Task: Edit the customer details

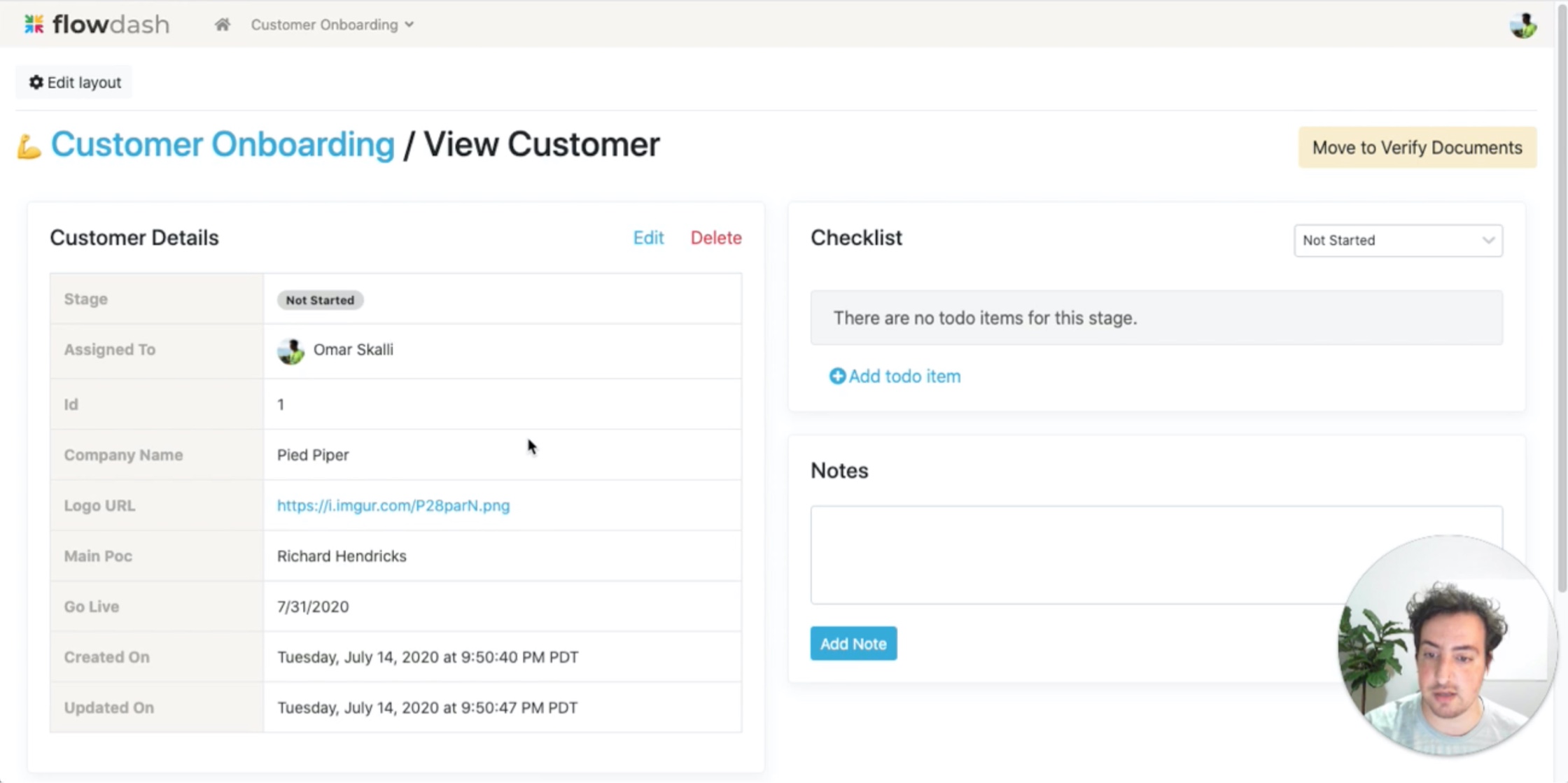Action: pyautogui.click(x=647, y=238)
